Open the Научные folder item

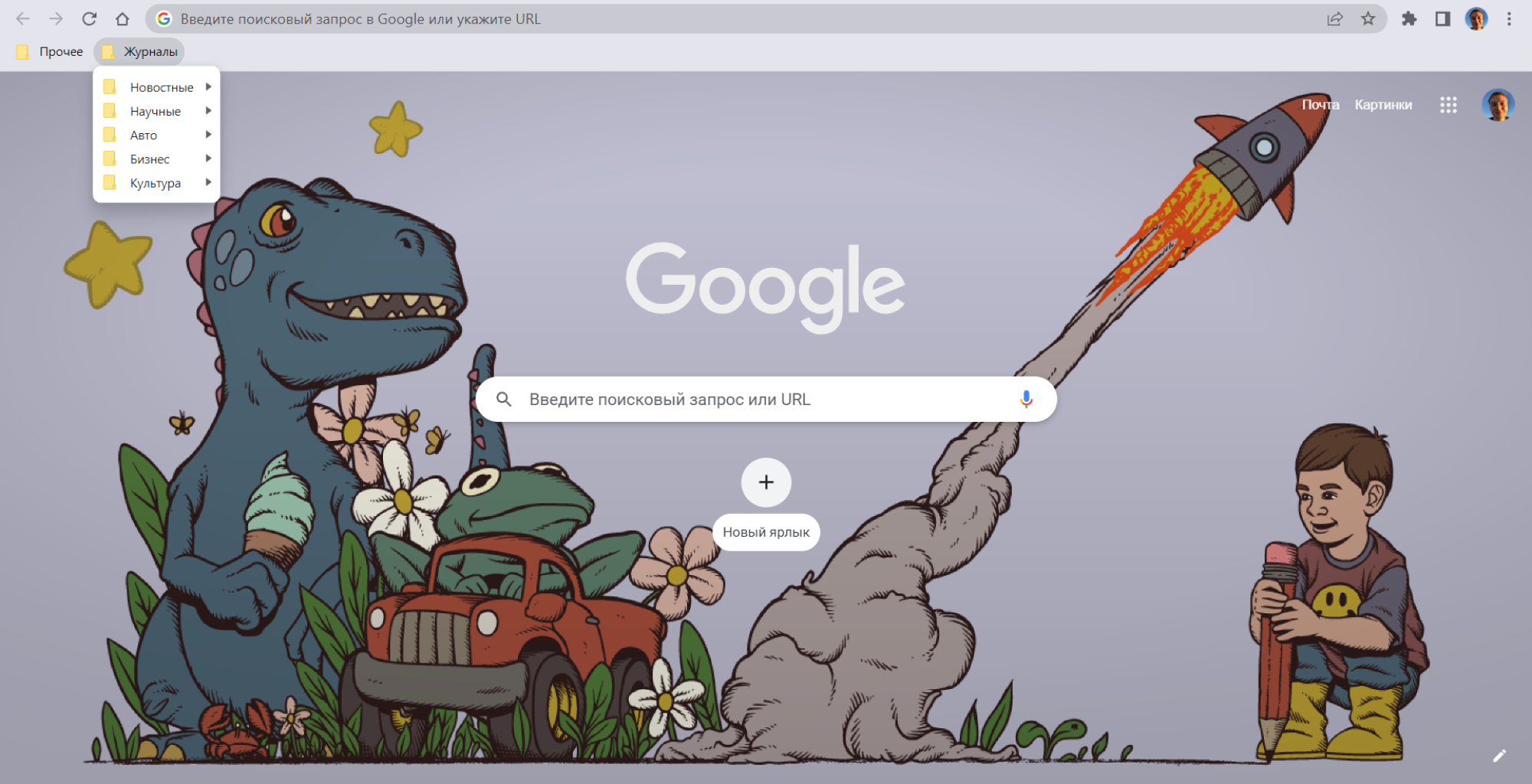pos(156,111)
